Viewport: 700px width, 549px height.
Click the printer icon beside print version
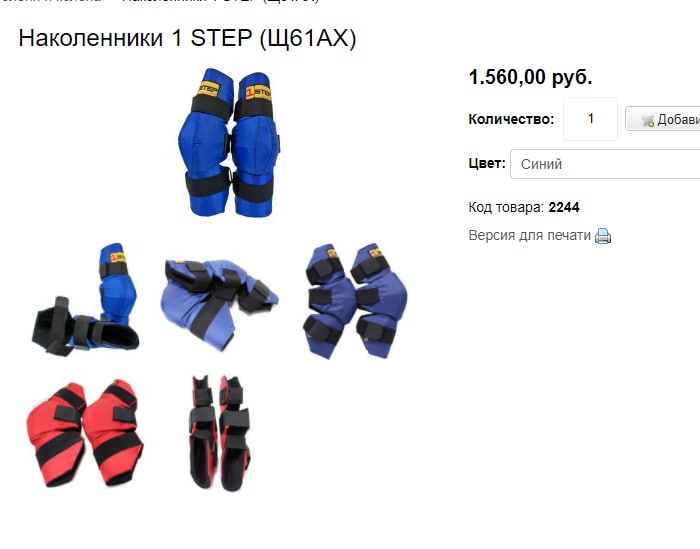tap(603, 236)
